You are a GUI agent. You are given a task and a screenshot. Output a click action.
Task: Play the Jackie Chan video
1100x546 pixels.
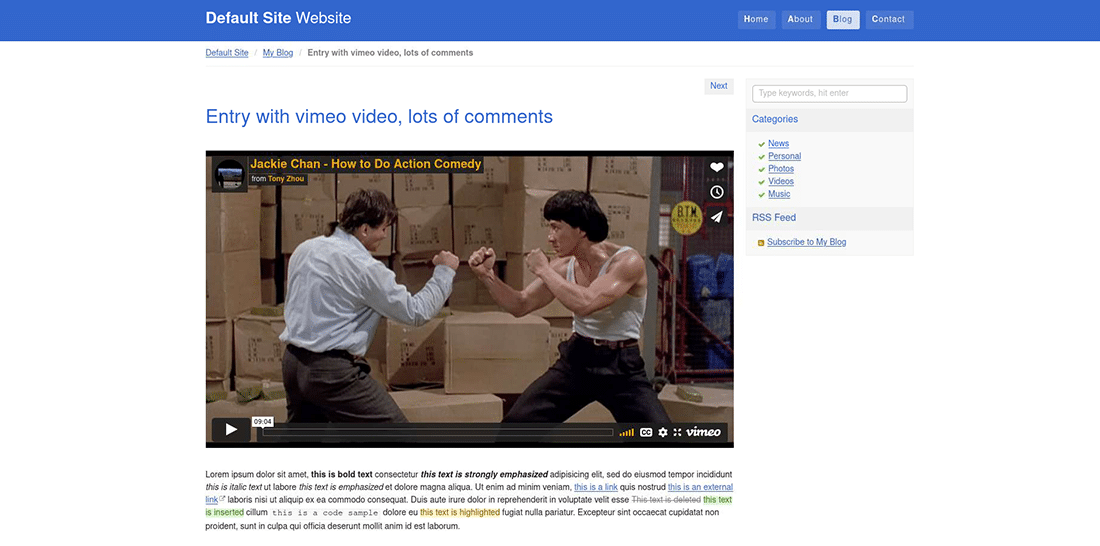point(231,430)
